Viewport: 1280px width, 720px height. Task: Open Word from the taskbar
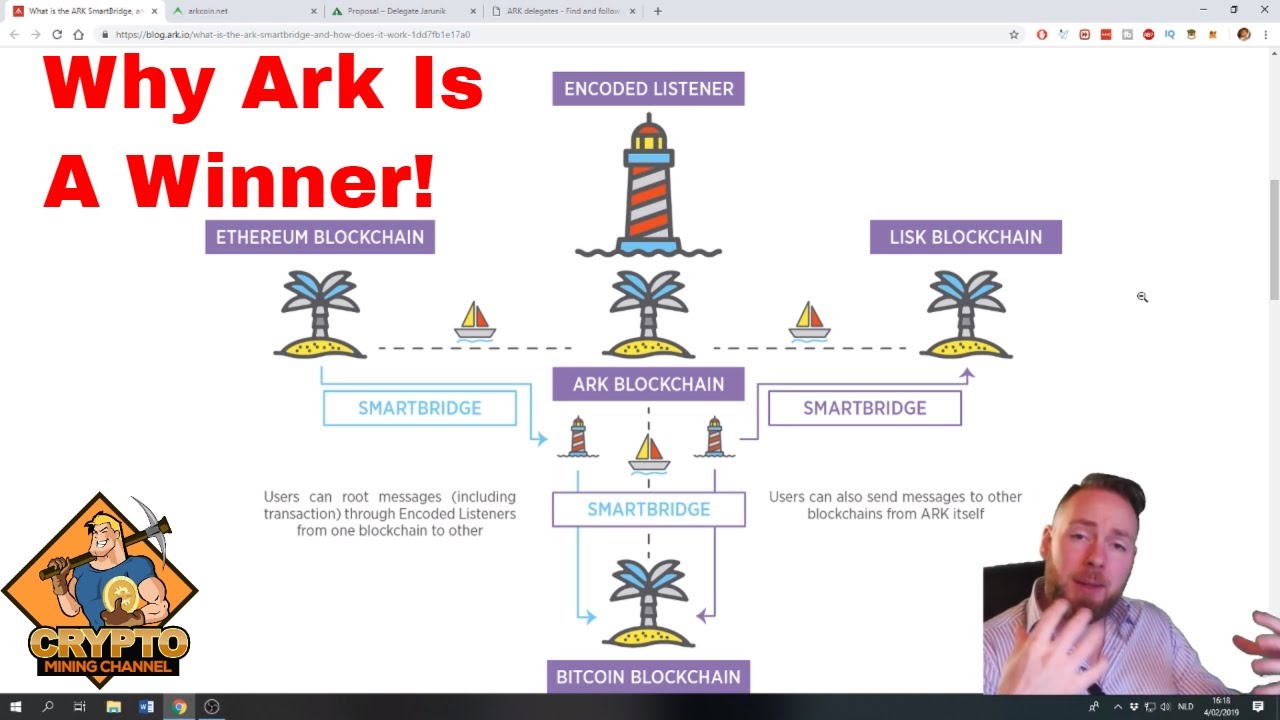click(x=146, y=706)
